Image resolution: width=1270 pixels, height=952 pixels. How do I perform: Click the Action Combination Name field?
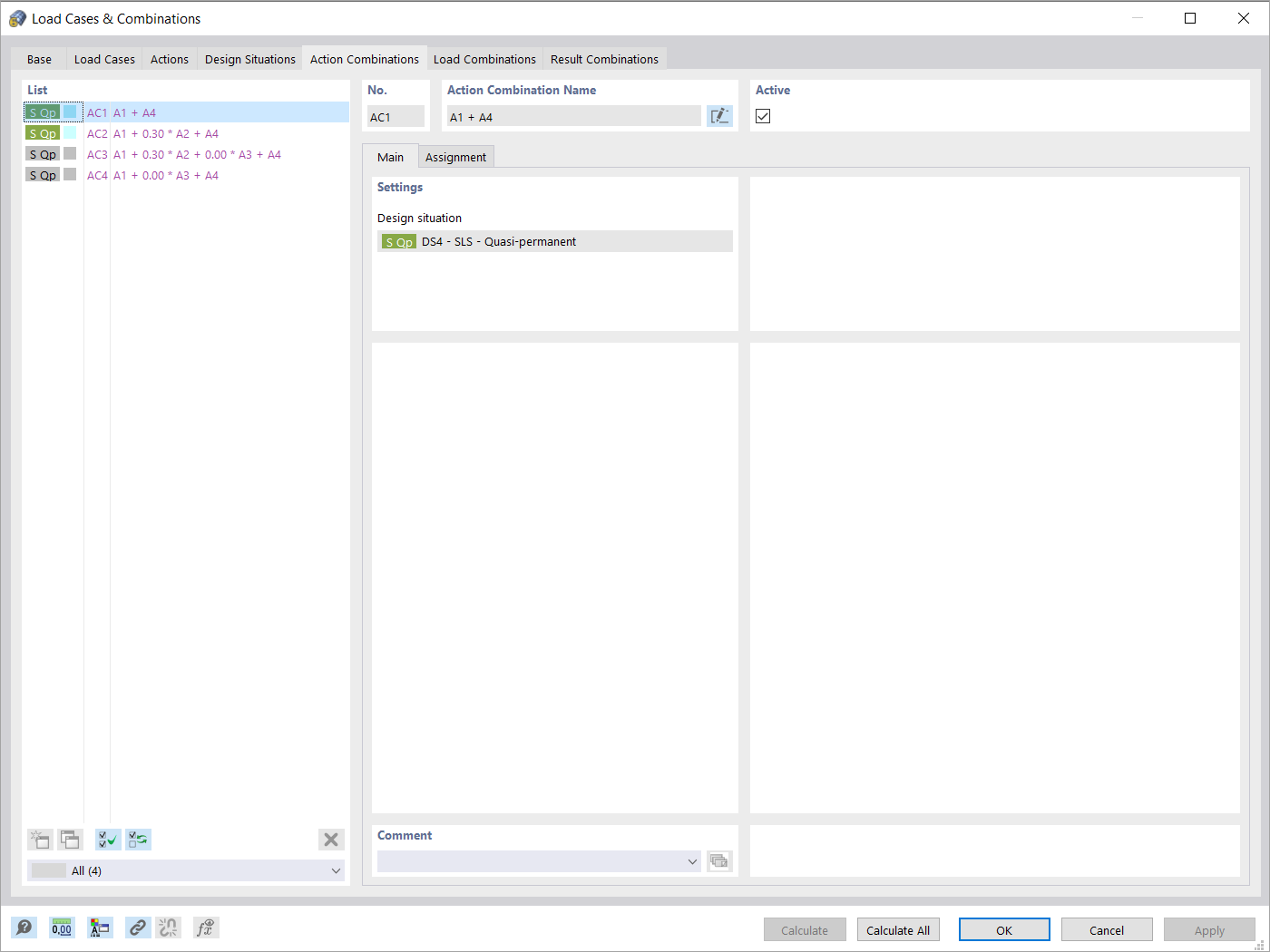tap(573, 117)
